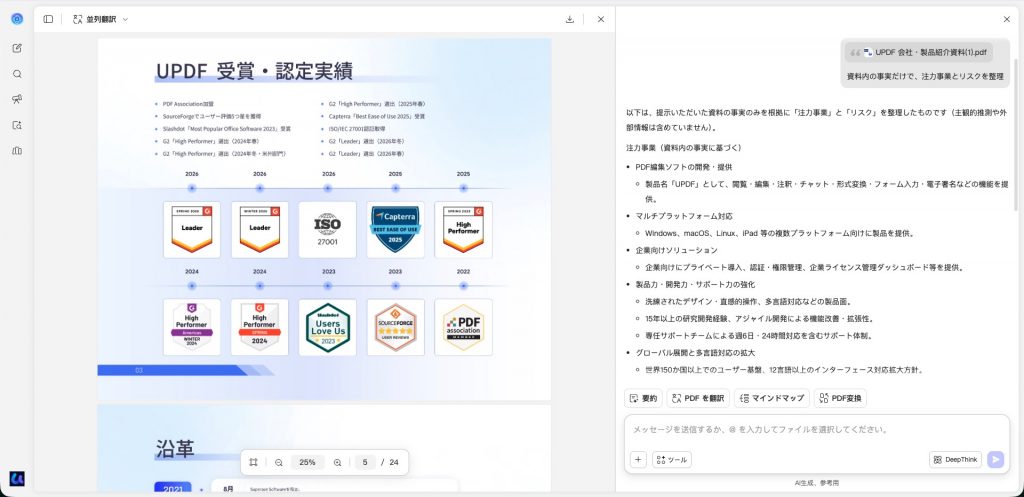The width and height of the screenshot is (1024, 497).
Task: Toggle the sidebar panel icon
Action: click(x=48, y=19)
